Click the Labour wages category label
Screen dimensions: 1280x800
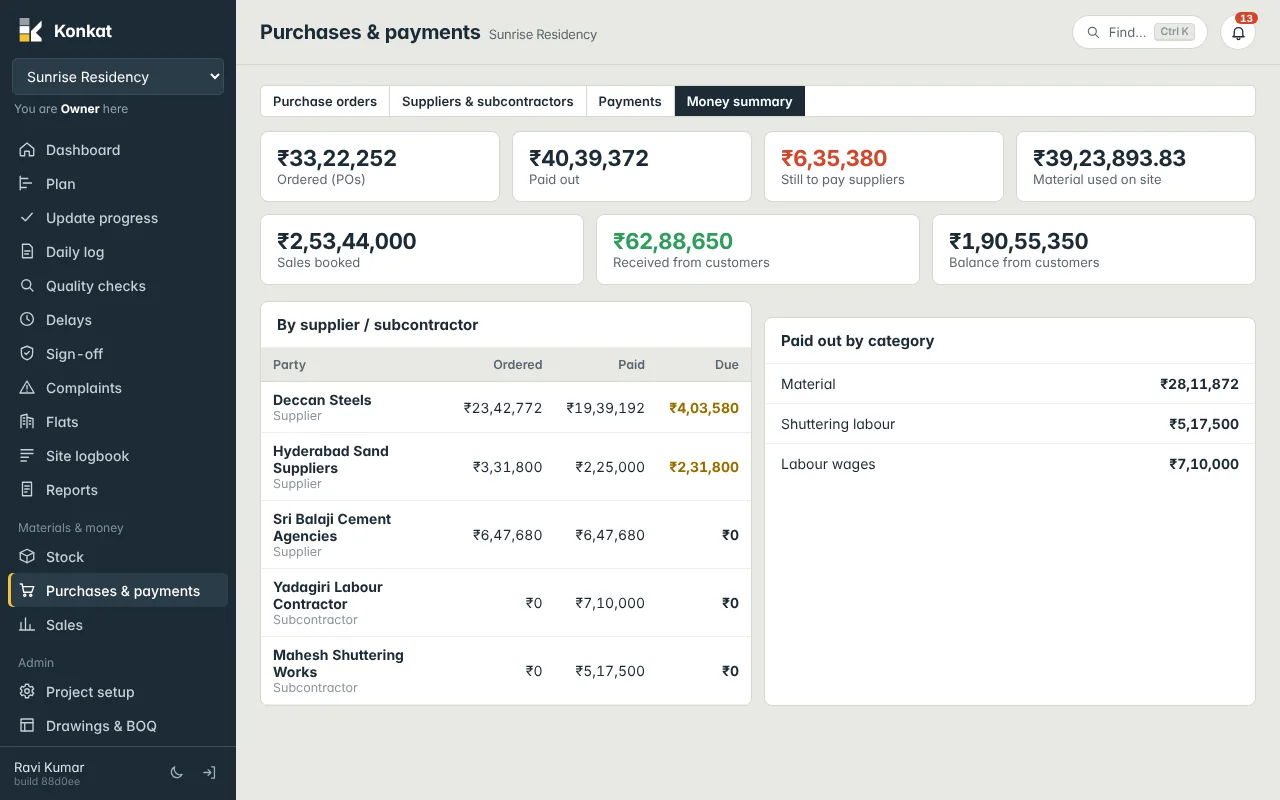click(828, 464)
